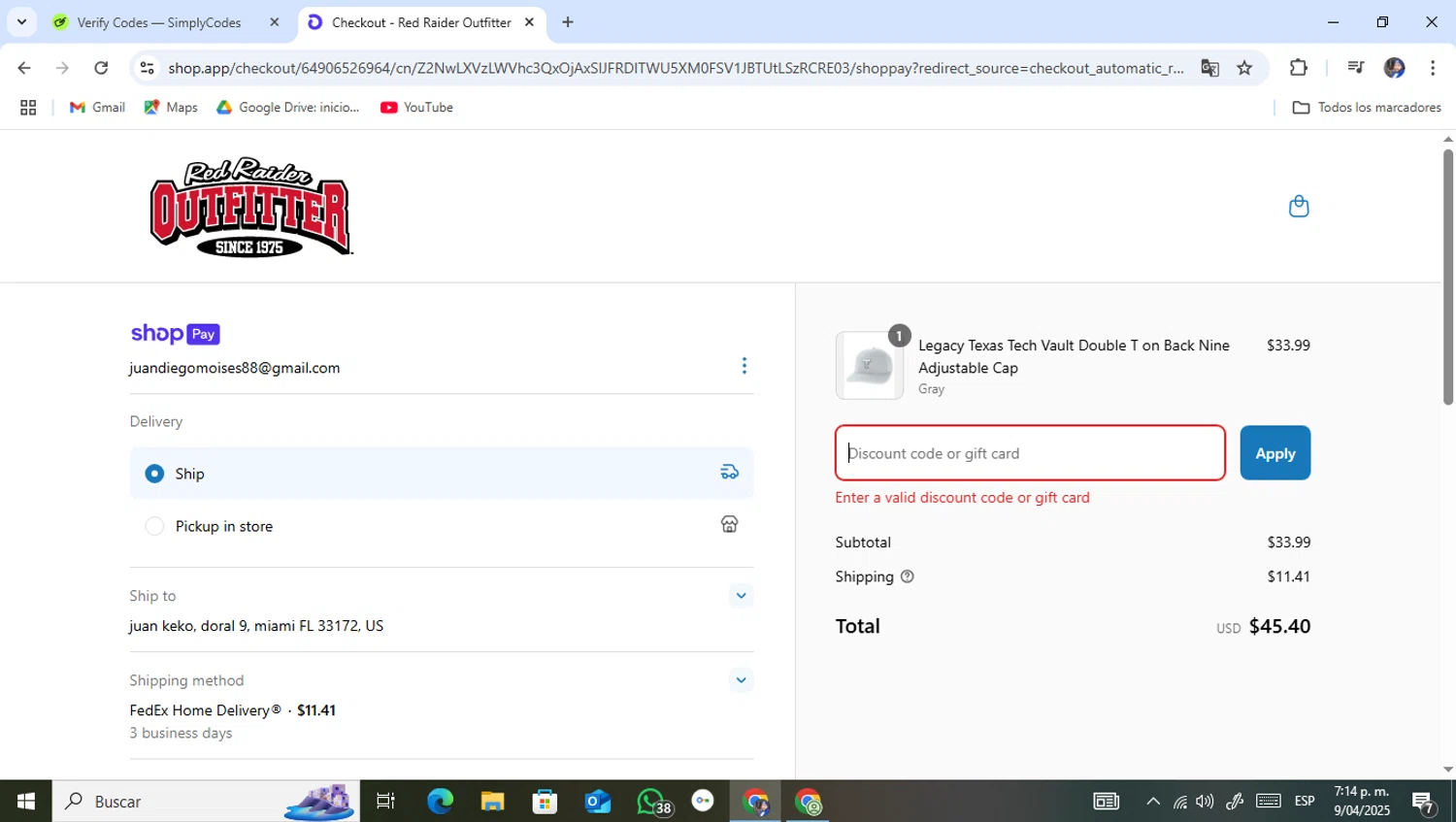Screen dimensions: 1456x822
Task: Expand the Ship to address section
Action: click(741, 596)
